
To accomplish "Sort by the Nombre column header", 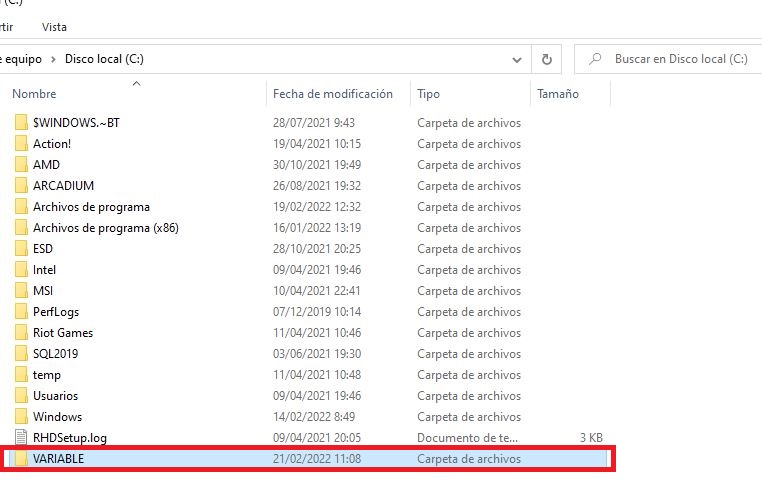I will coord(34,93).
